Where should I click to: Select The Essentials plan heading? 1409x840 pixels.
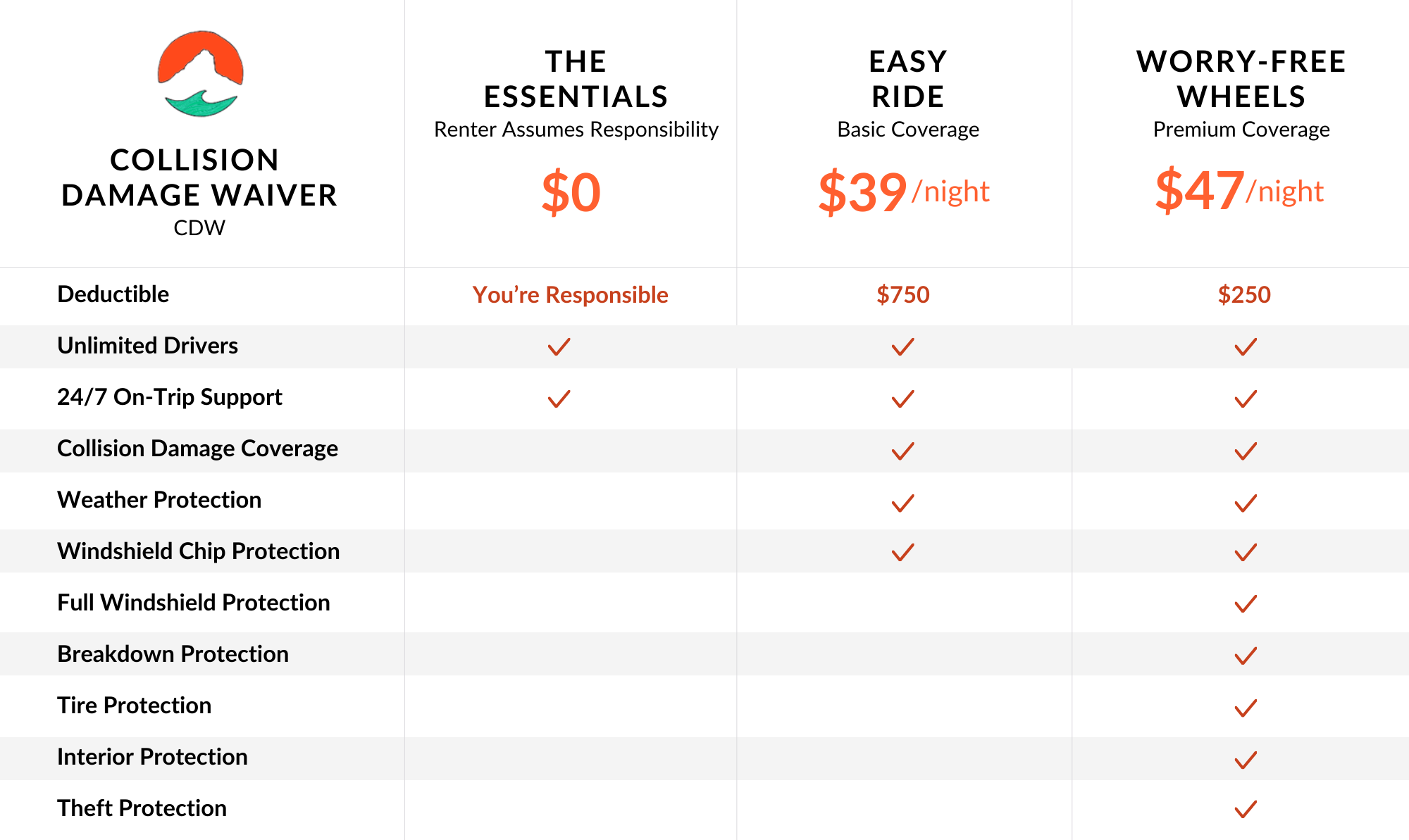coord(576,79)
